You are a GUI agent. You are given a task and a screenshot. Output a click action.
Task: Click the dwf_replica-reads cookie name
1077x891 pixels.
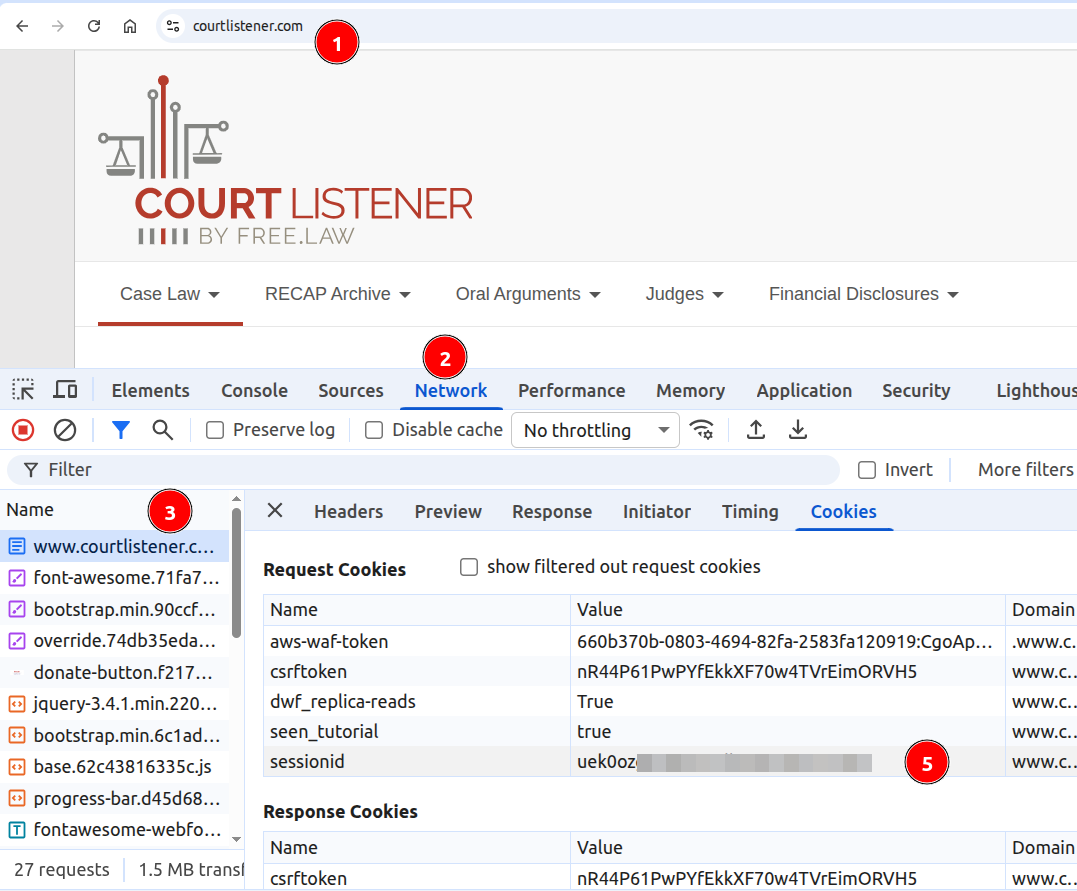pos(343,701)
